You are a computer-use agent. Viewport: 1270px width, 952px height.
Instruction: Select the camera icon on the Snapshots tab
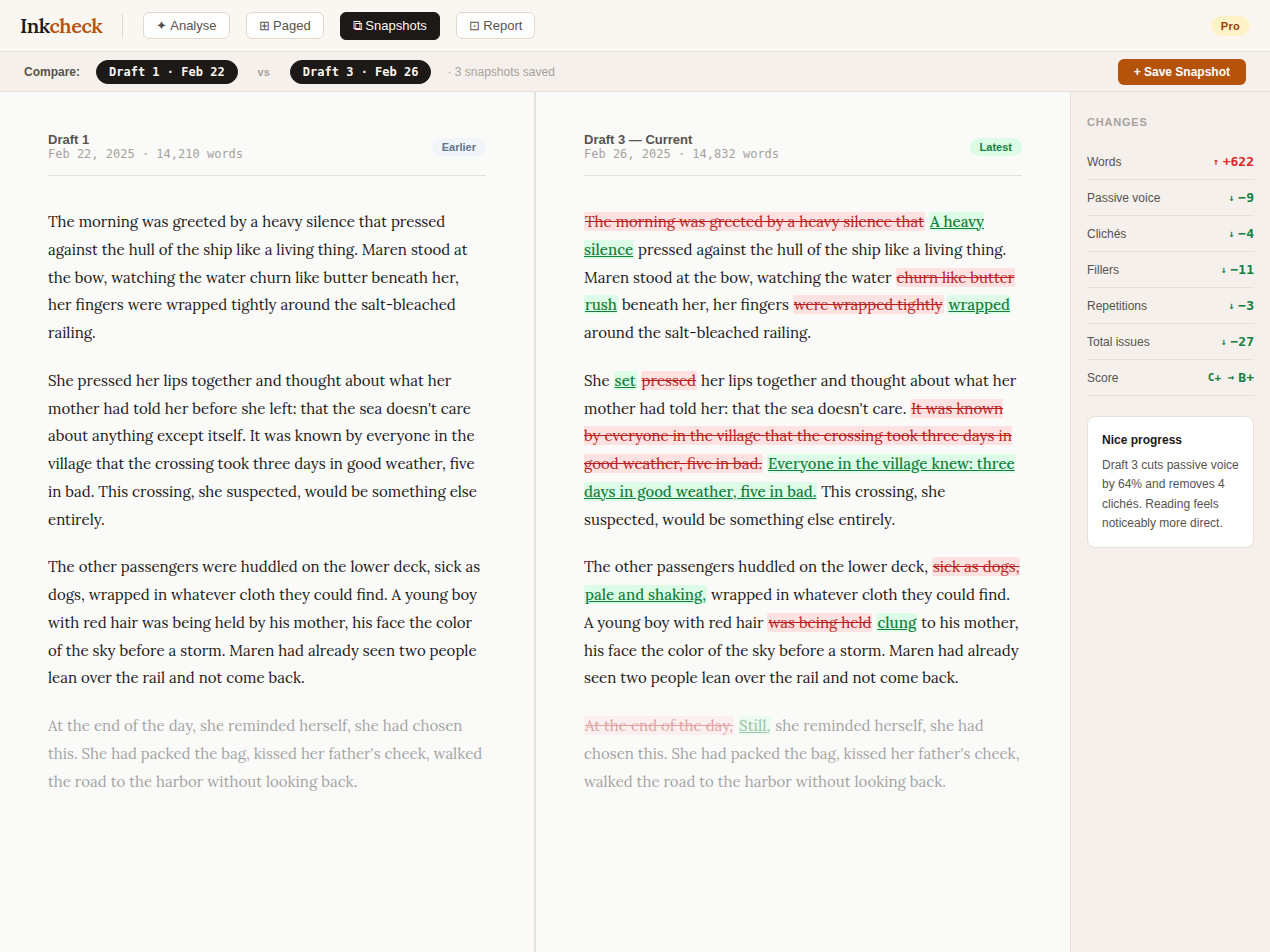[x=357, y=25]
